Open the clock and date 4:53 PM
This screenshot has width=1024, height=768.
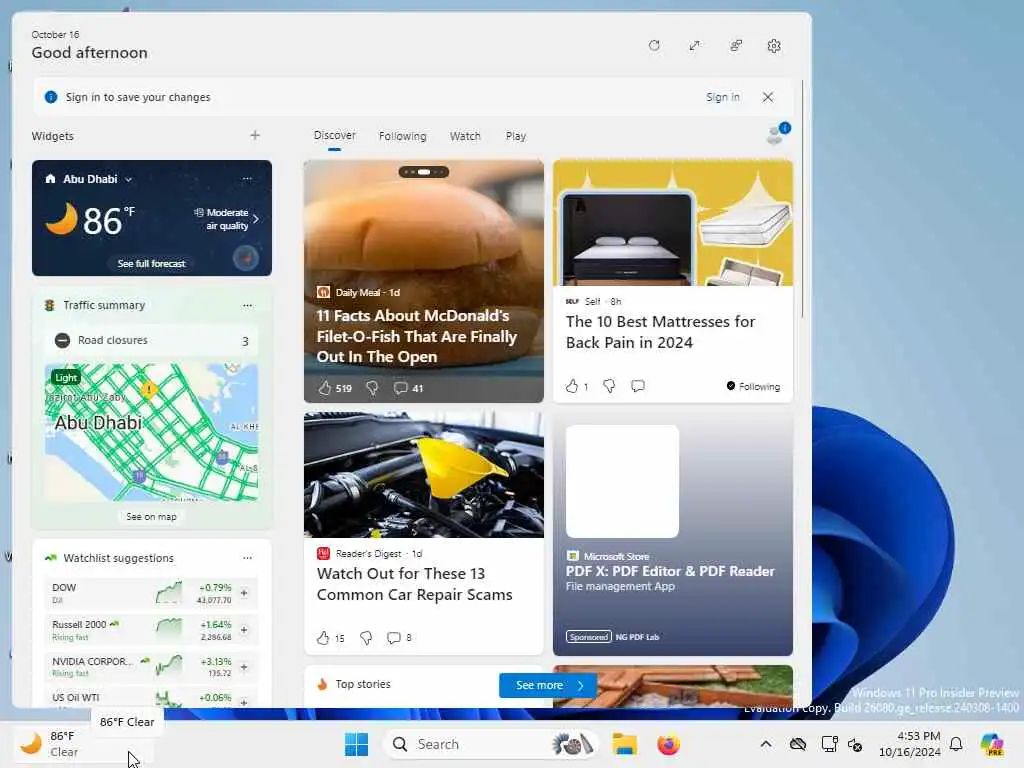pyautogui.click(x=910, y=744)
